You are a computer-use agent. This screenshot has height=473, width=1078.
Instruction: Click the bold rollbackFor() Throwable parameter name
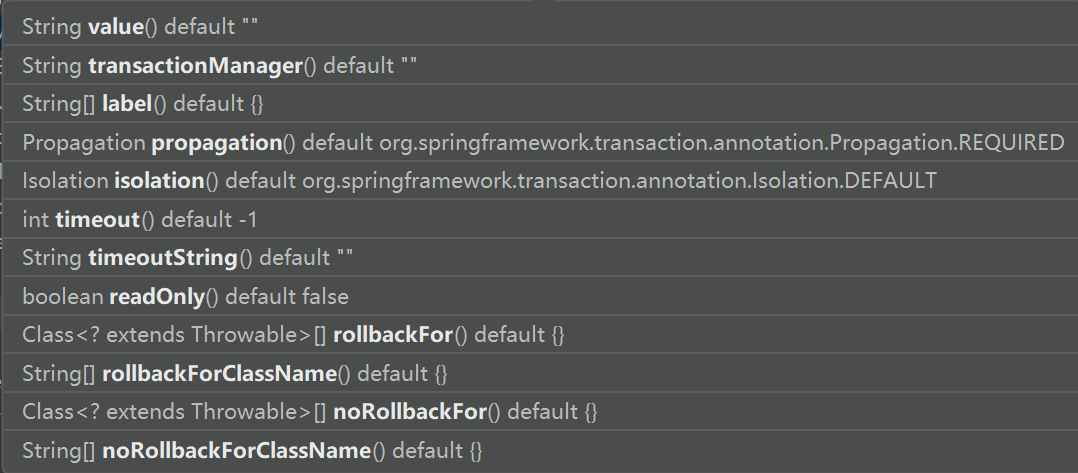tap(392, 335)
